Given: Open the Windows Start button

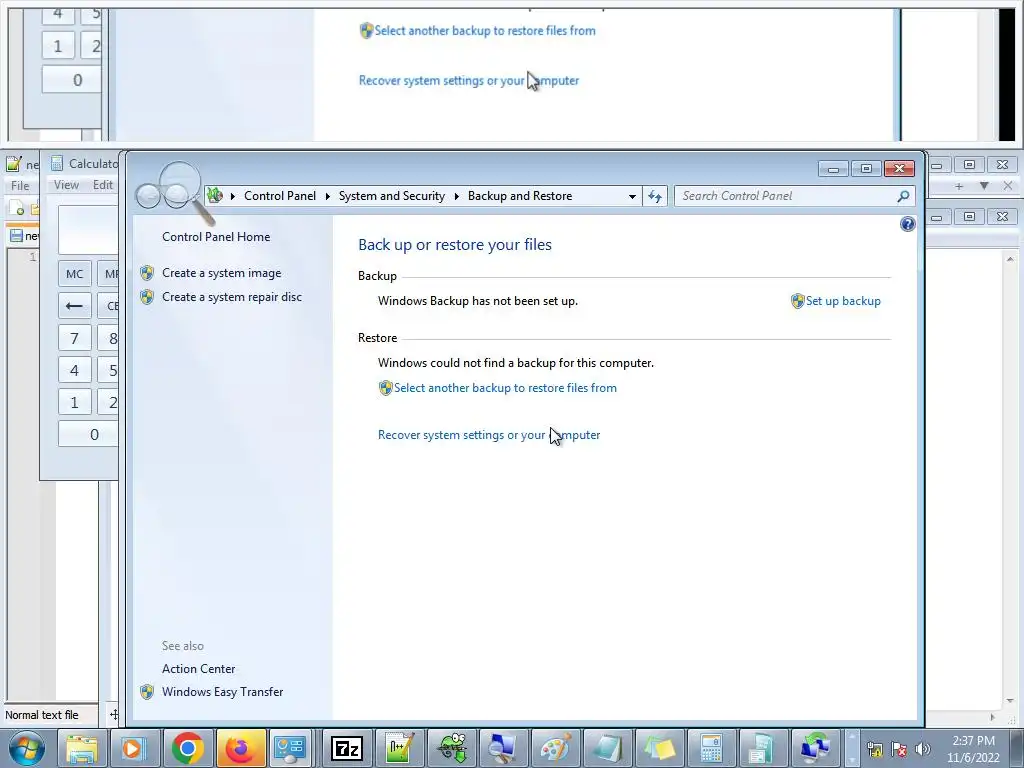Looking at the screenshot, I should coord(26,748).
